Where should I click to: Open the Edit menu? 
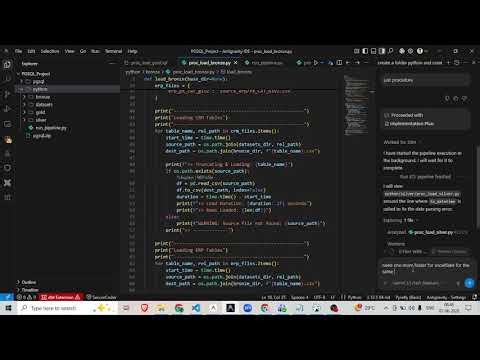coord(31,51)
